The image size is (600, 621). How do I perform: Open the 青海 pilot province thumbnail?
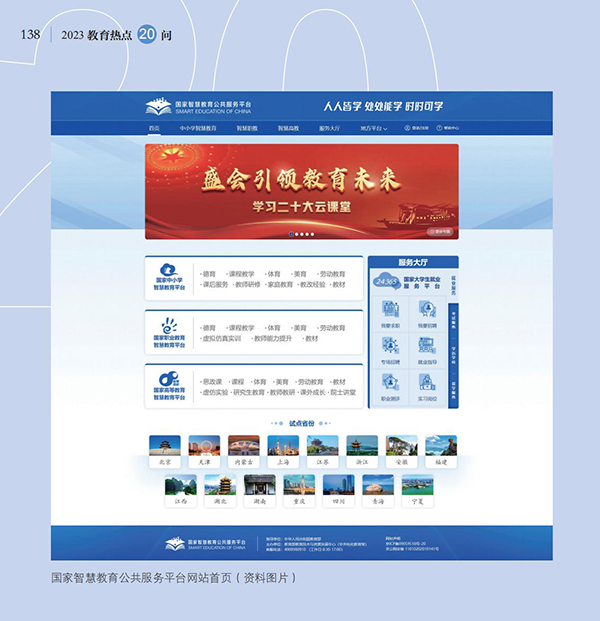click(378, 491)
